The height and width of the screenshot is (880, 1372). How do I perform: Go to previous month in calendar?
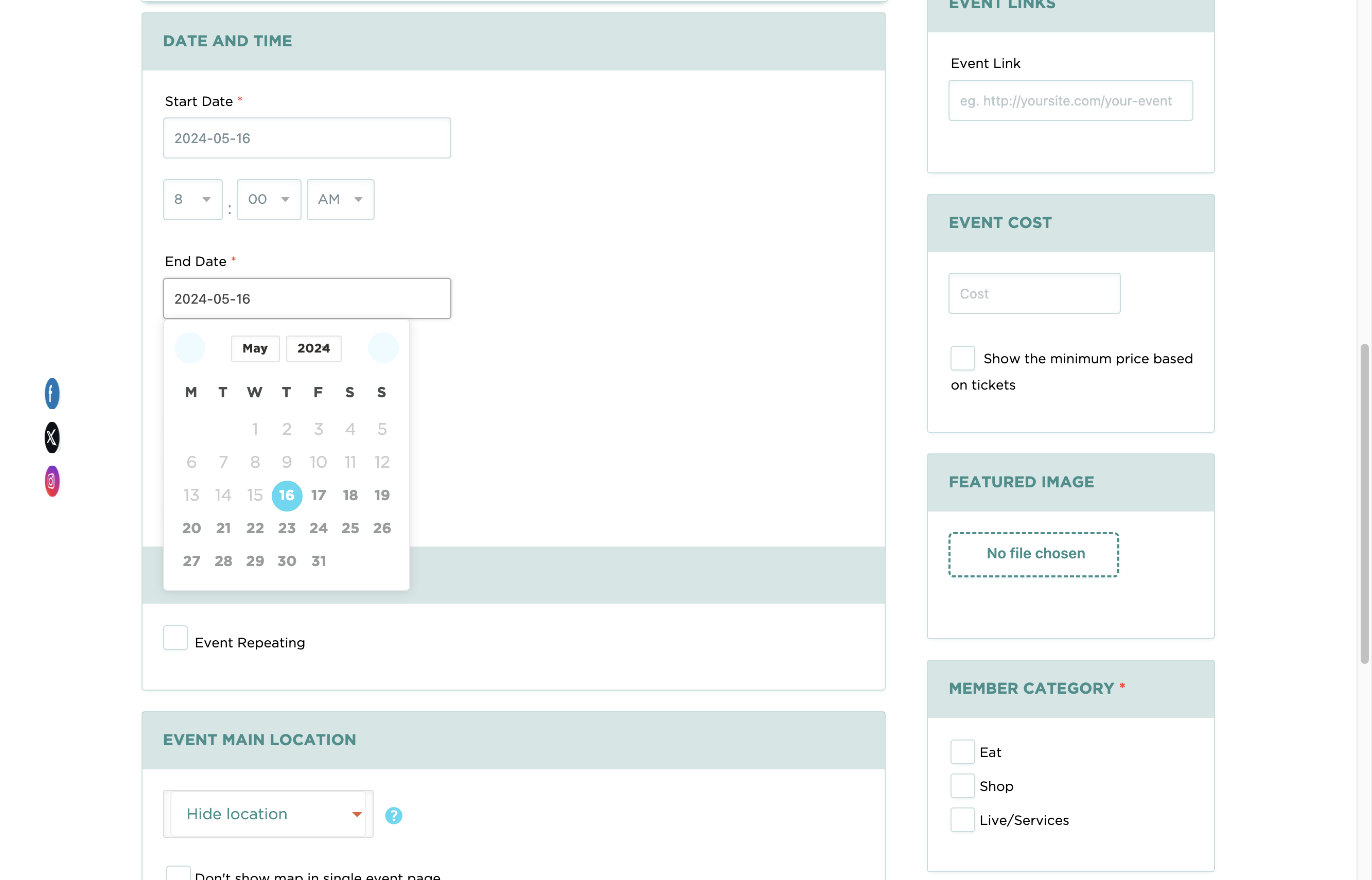[190, 348]
